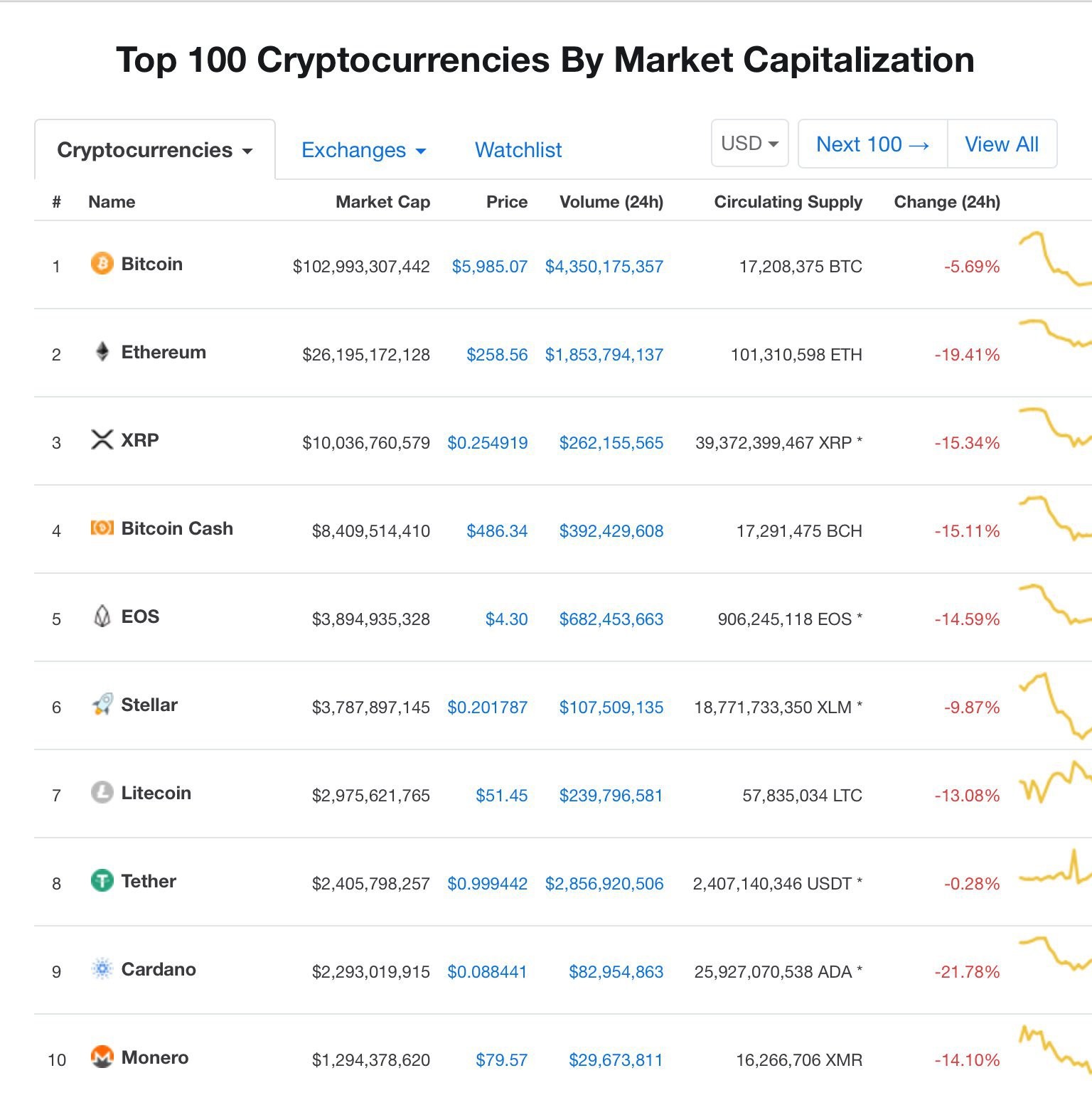Click the Bitcoin Cash logo icon
Screen dimensions: 1092x1100
102,528
